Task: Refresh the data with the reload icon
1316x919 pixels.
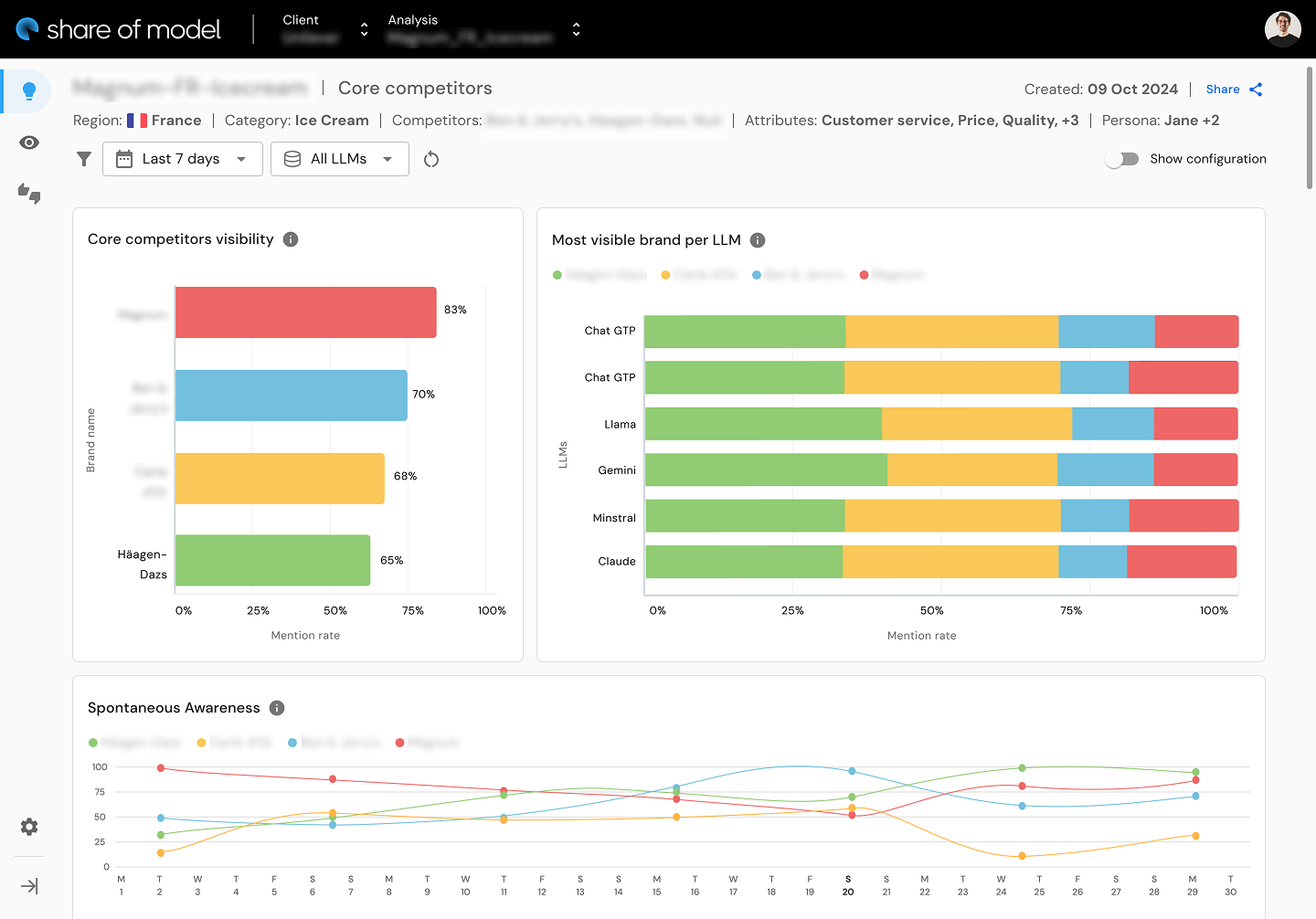Action: 430,158
